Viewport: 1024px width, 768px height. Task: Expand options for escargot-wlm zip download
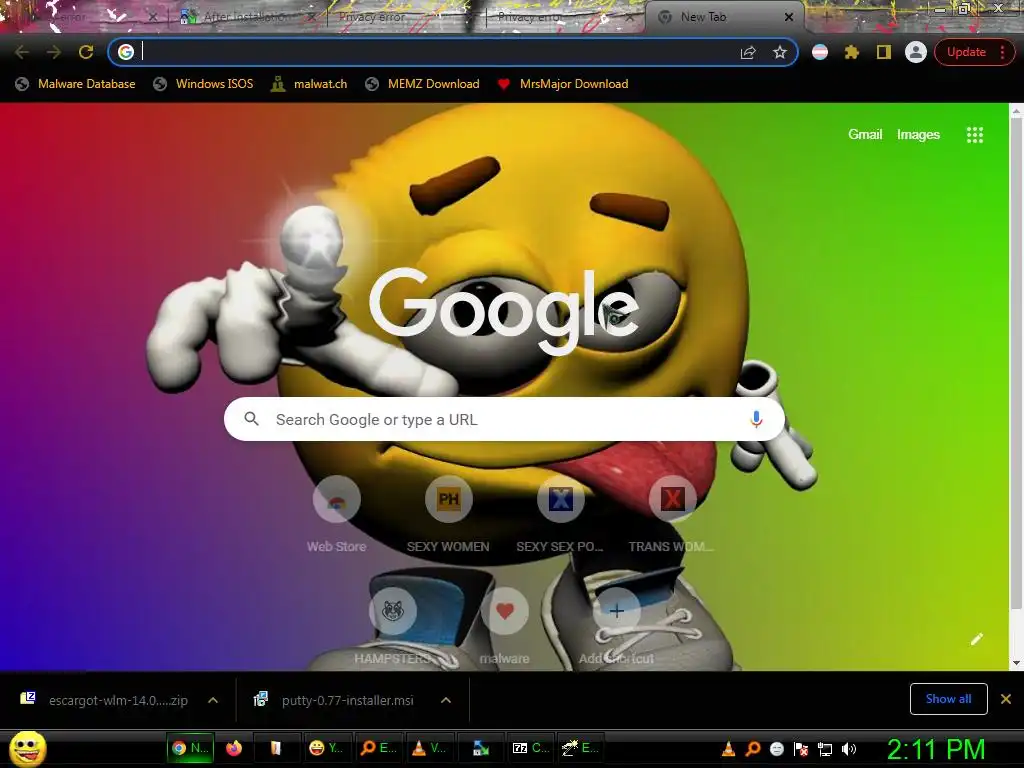(x=213, y=700)
